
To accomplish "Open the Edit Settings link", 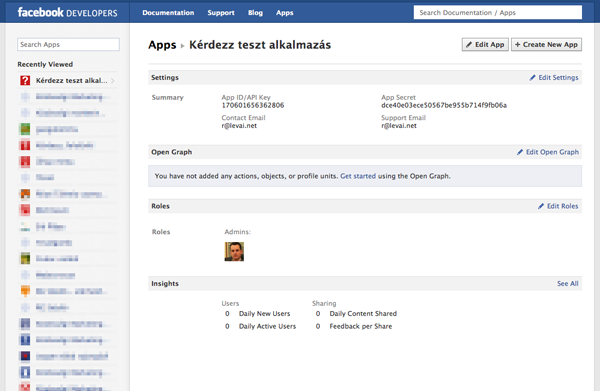I will click(558, 78).
